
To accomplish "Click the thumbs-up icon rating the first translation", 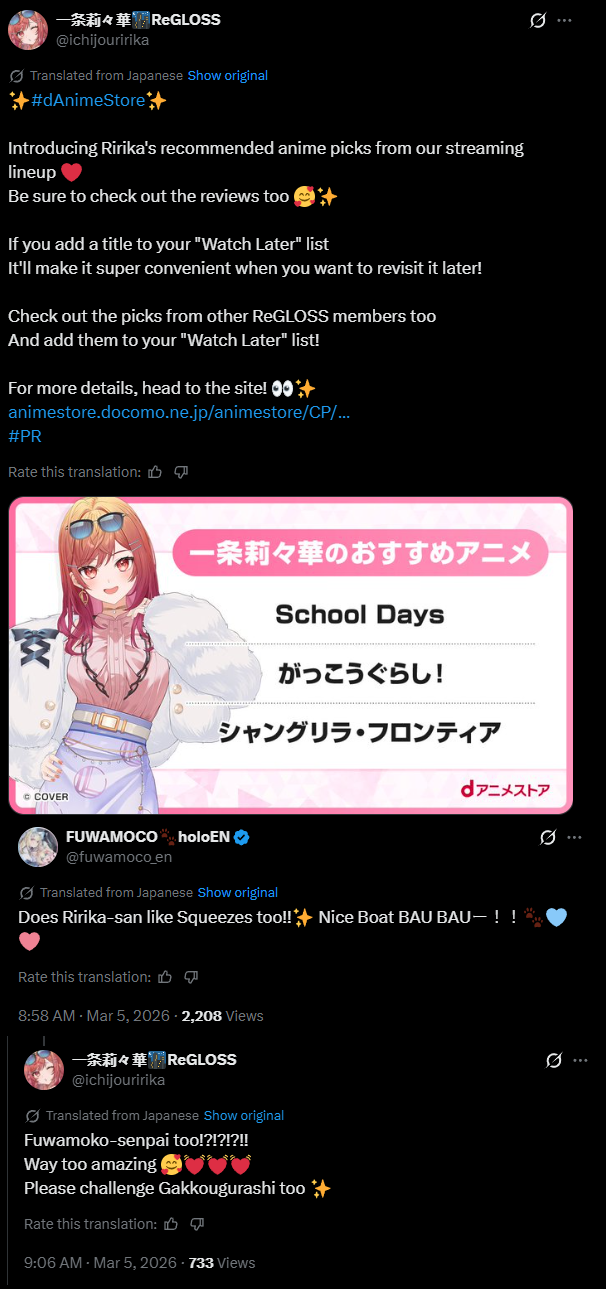I will coord(155,472).
